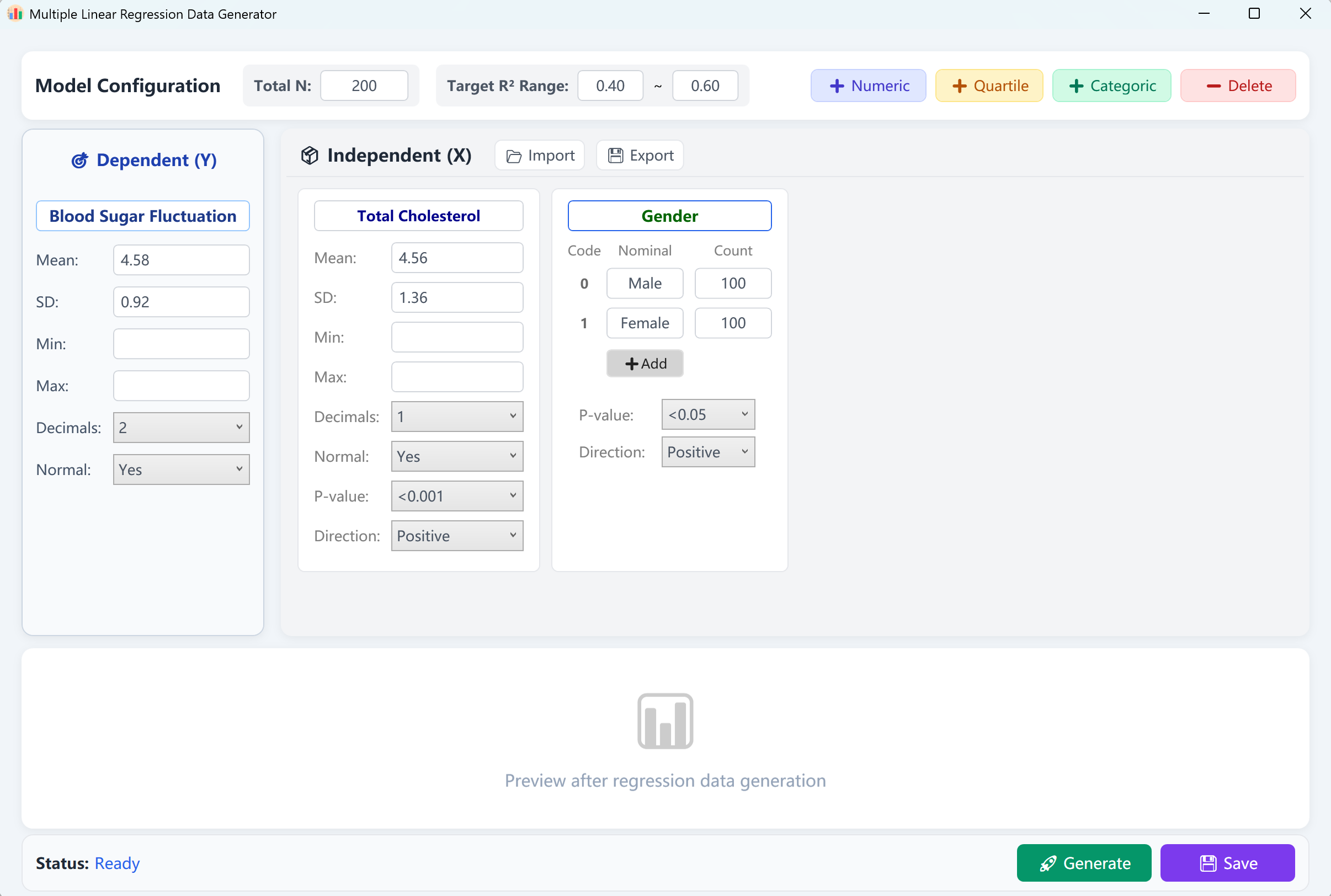Click Total Cholesterol Mean field 4.56
This screenshot has height=896, width=1331.
click(456, 258)
